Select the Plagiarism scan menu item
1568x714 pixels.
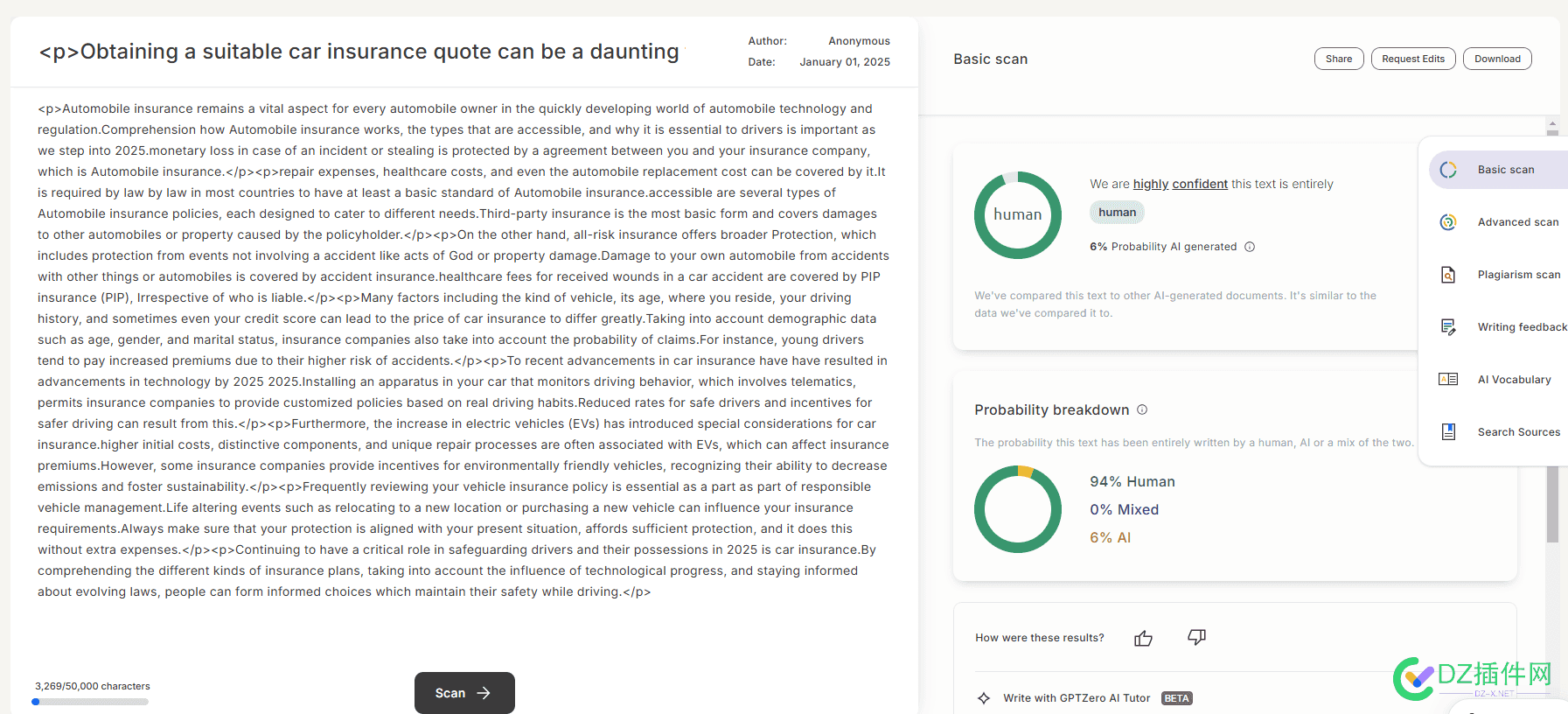(x=1498, y=275)
